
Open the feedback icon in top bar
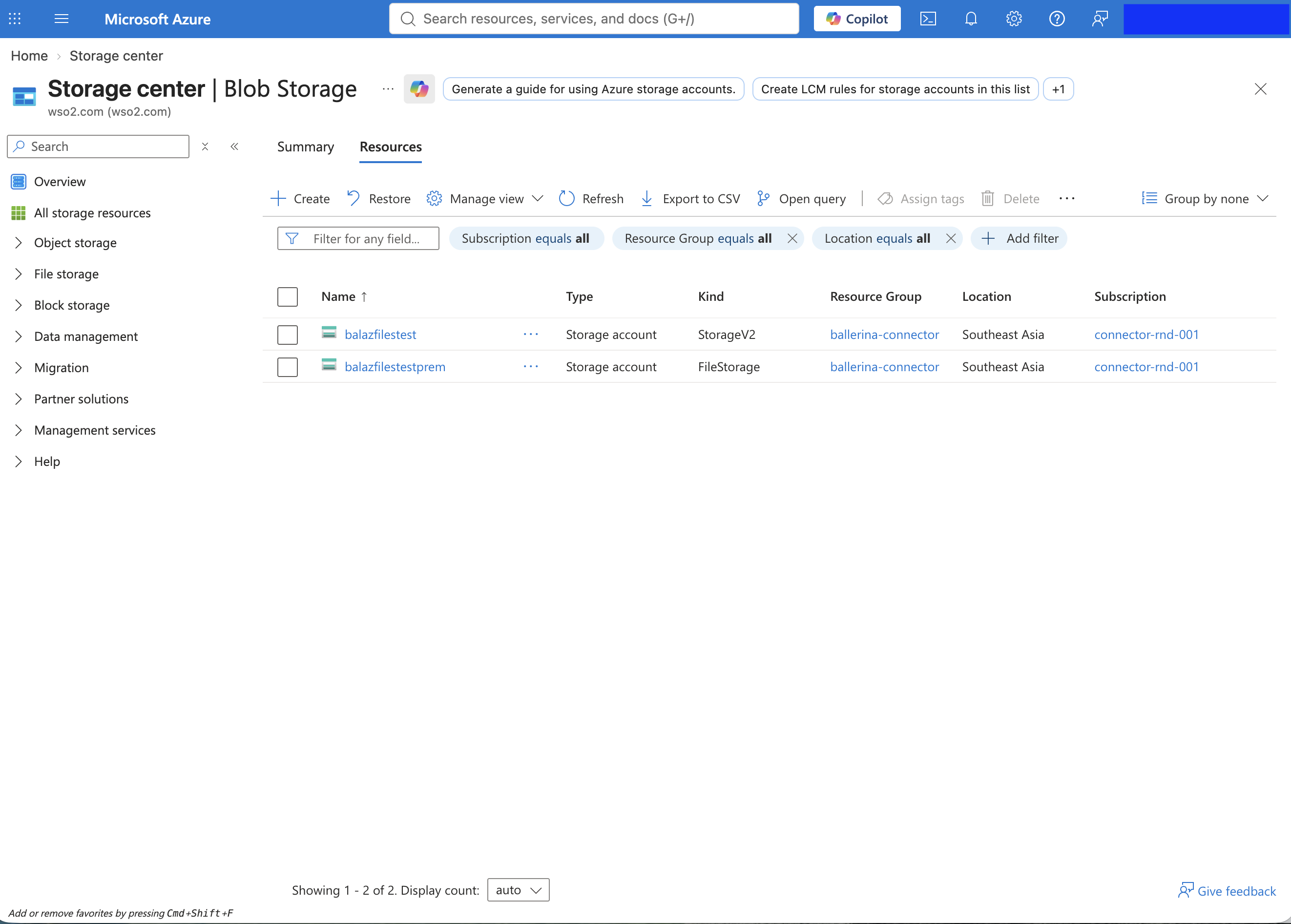tap(1100, 19)
